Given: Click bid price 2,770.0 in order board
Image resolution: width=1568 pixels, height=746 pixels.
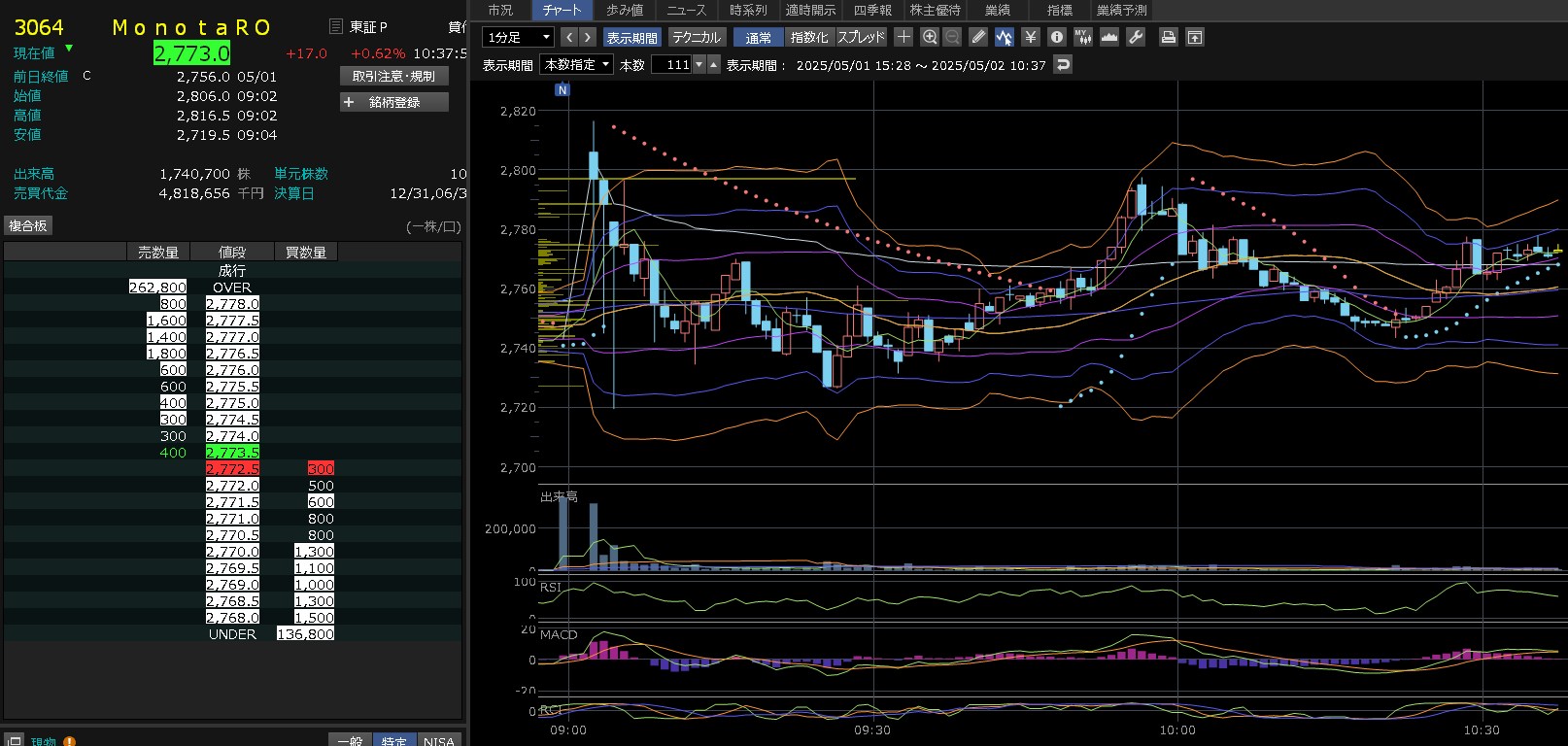Looking at the screenshot, I should click(x=232, y=552).
